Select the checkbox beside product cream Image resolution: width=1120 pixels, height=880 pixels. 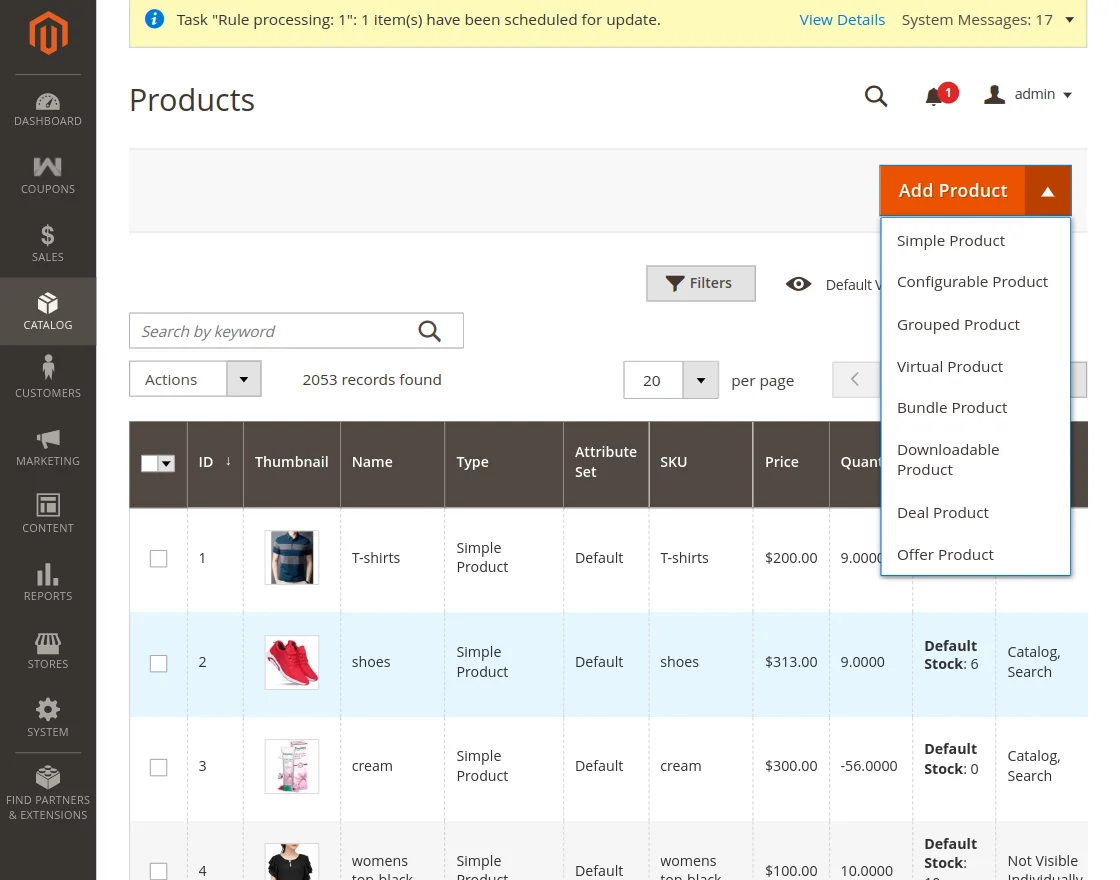click(x=158, y=766)
